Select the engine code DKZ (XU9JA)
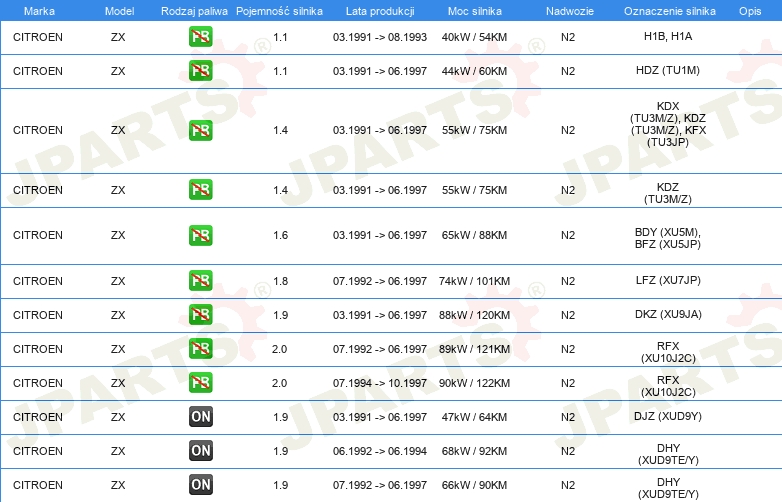782x502 pixels. click(668, 315)
